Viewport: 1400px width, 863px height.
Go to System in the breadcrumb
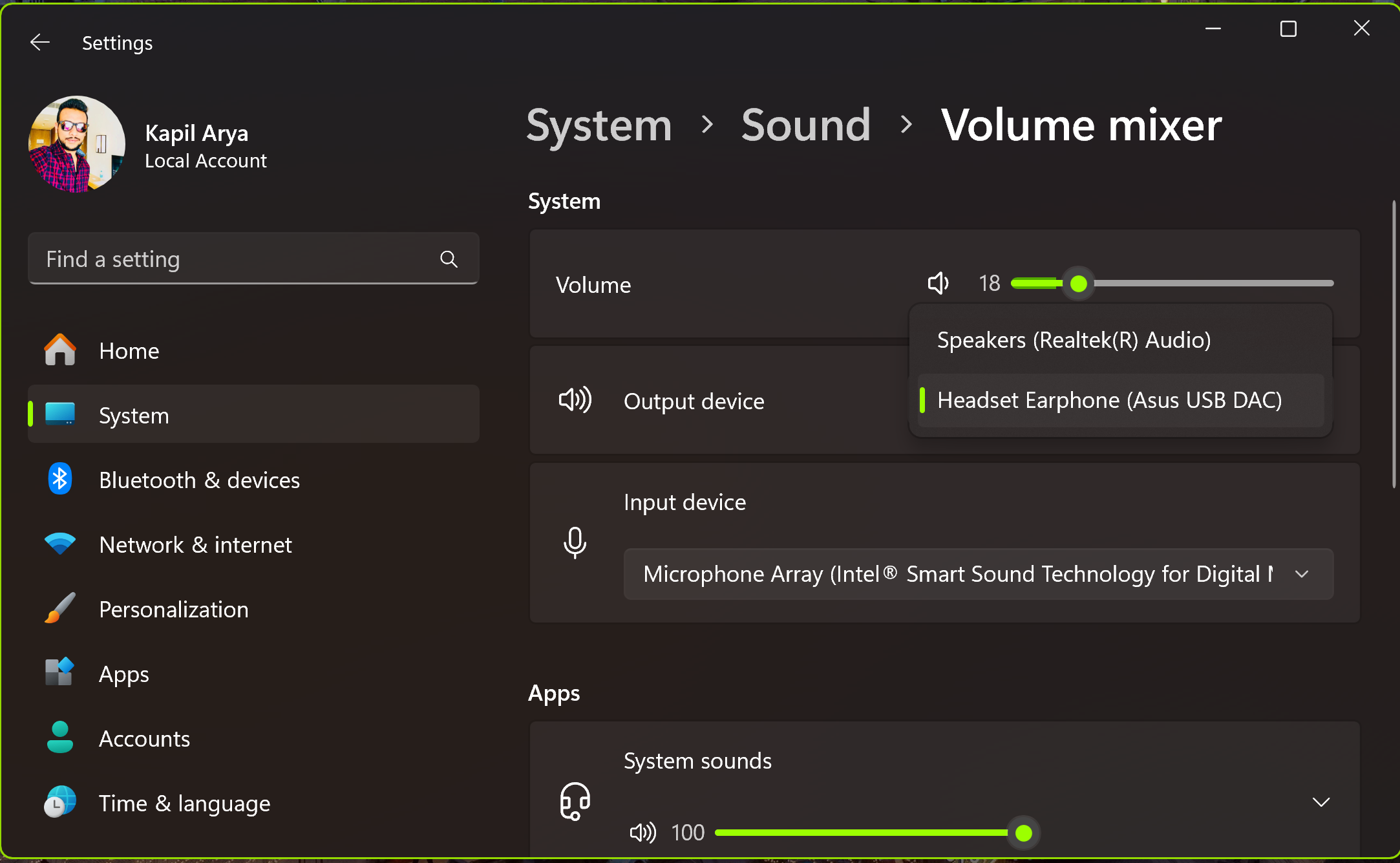point(599,125)
